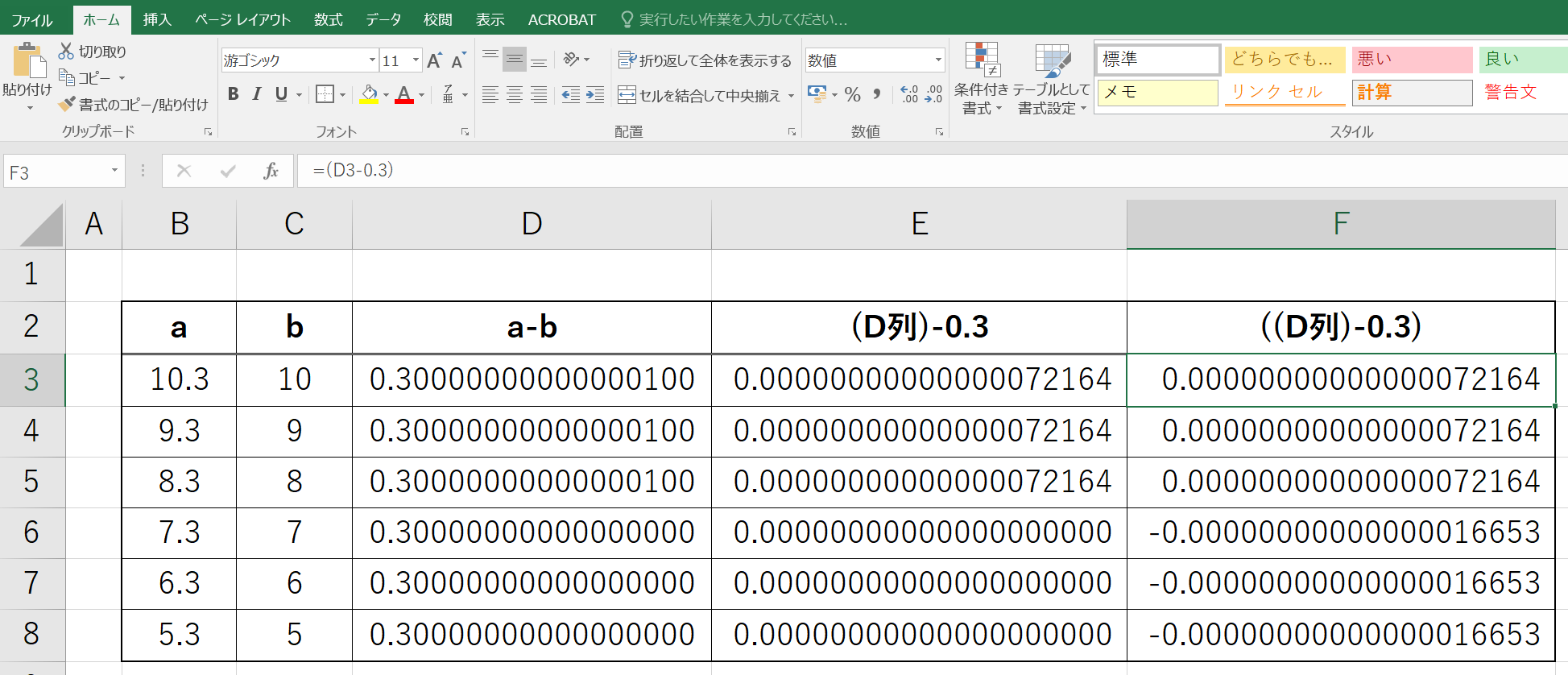Apply the 良い cell style
Viewport: 1568px width, 675px height.
(1520, 60)
